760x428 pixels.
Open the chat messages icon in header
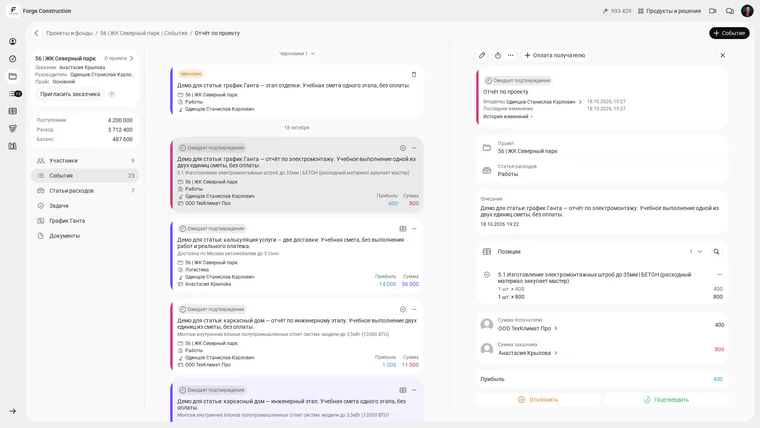(729, 11)
